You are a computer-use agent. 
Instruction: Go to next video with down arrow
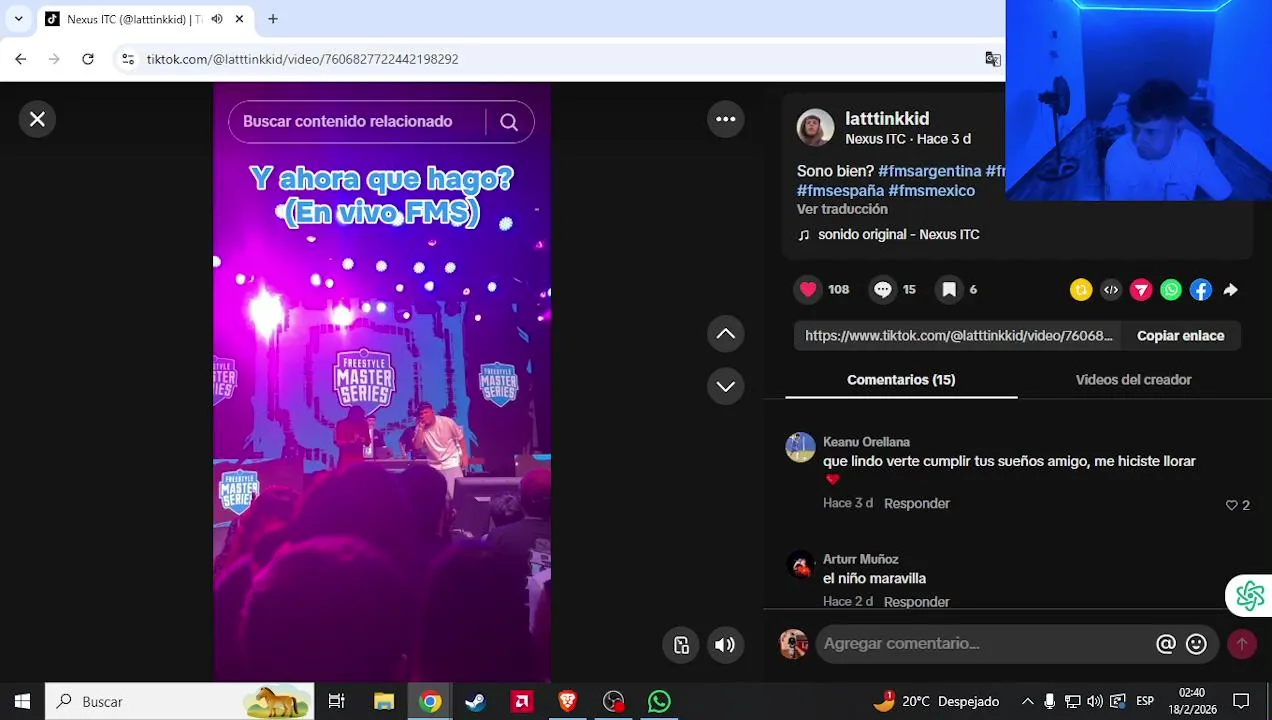(726, 386)
